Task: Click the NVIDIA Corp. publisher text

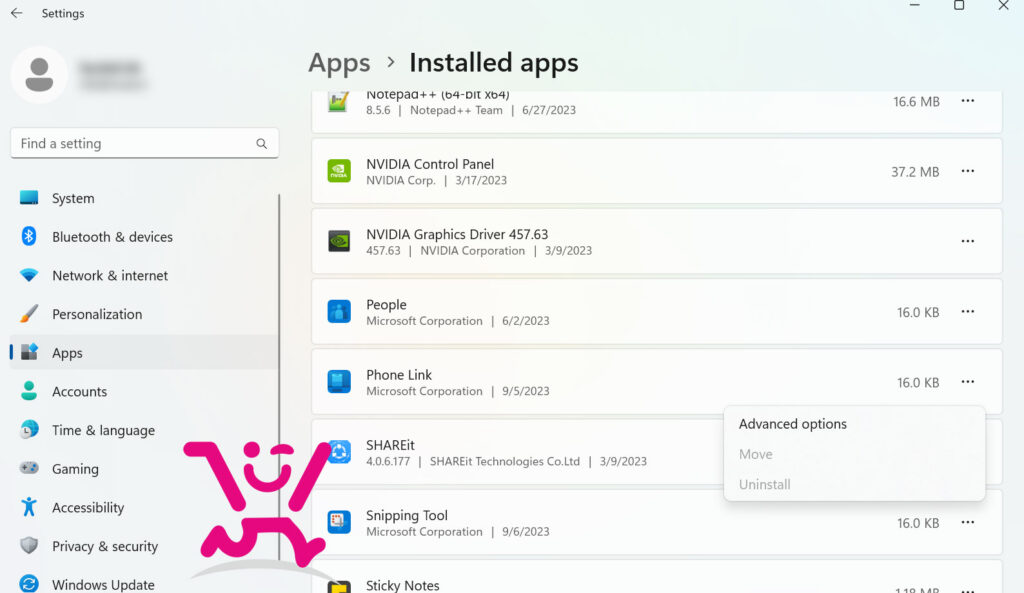Action: (x=400, y=181)
